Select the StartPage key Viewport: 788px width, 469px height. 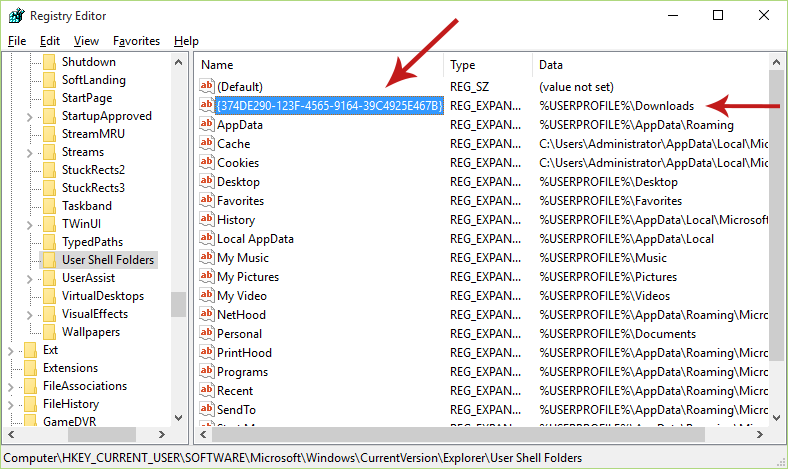(x=87, y=98)
